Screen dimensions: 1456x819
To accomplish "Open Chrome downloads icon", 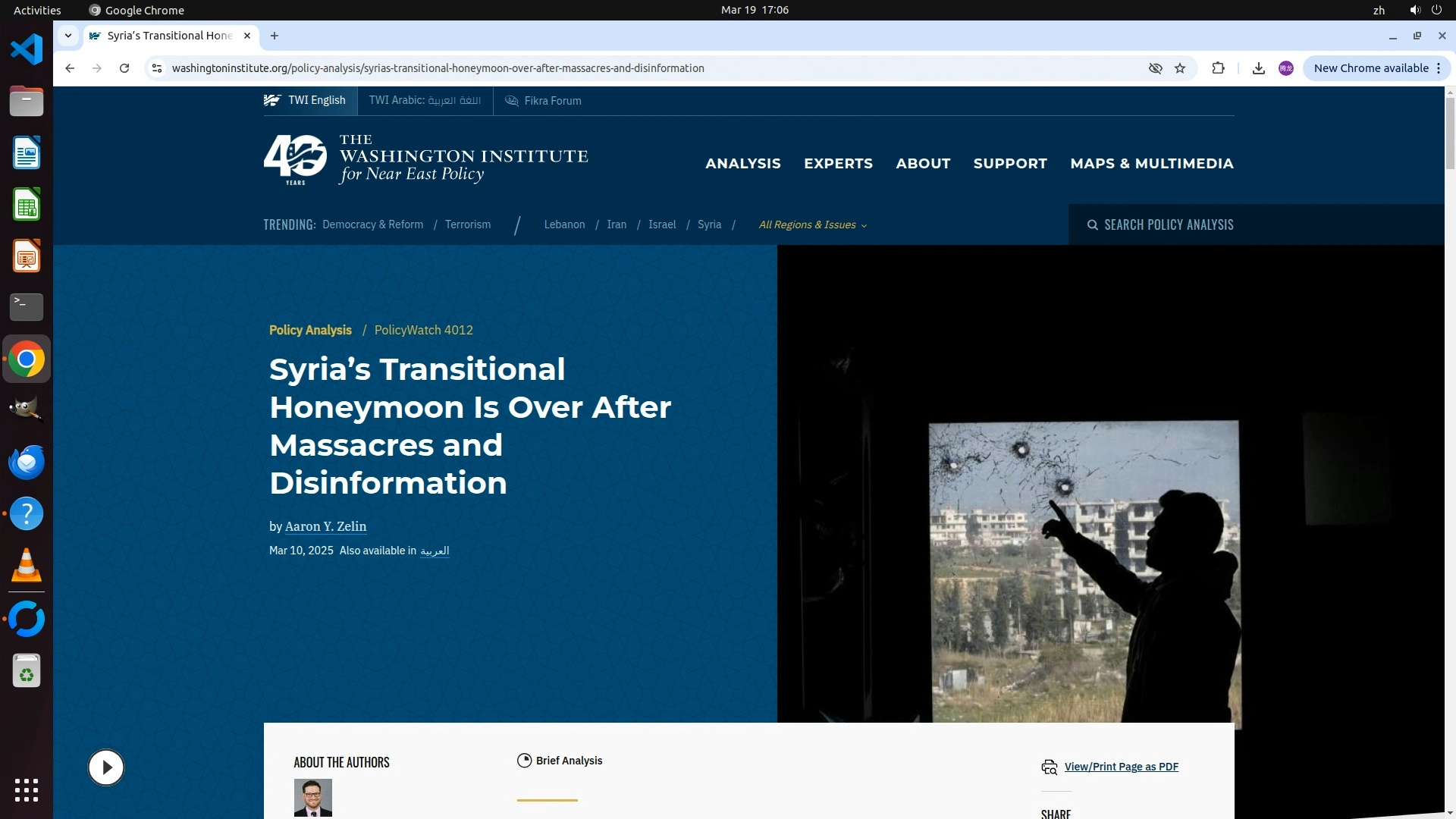I will [1258, 68].
